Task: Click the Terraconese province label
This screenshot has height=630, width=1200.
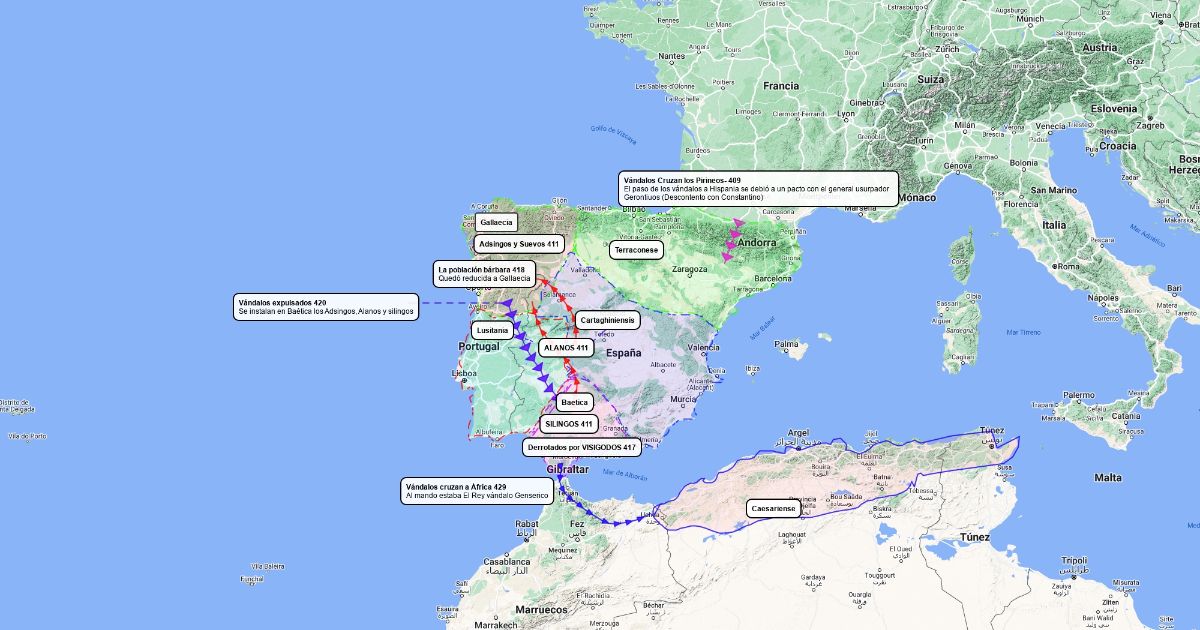Action: [x=637, y=250]
